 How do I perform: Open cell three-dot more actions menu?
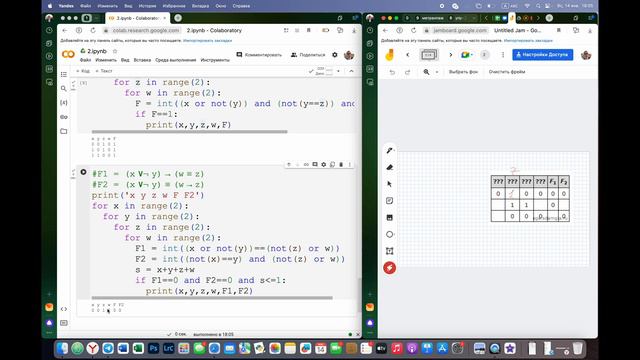coord(350,164)
